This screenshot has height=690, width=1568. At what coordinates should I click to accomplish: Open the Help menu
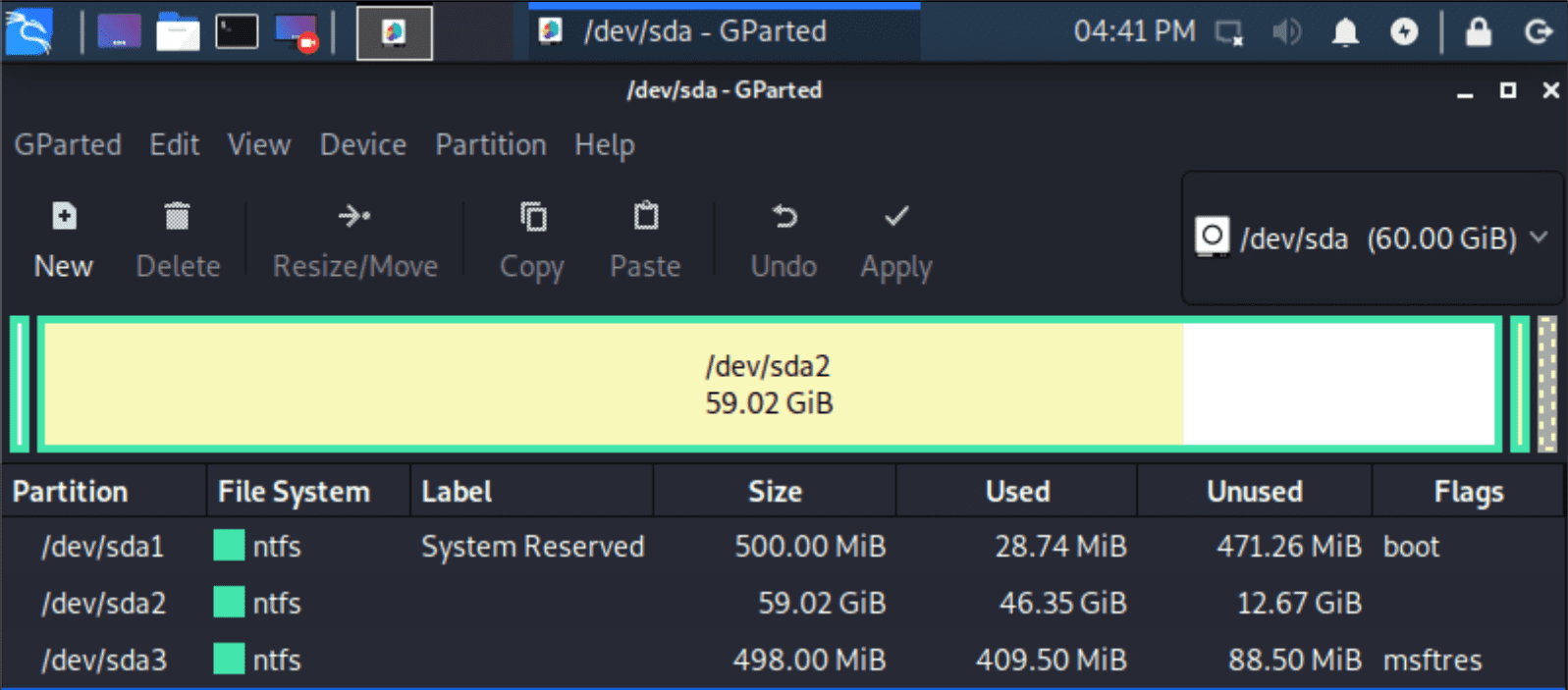tap(605, 144)
